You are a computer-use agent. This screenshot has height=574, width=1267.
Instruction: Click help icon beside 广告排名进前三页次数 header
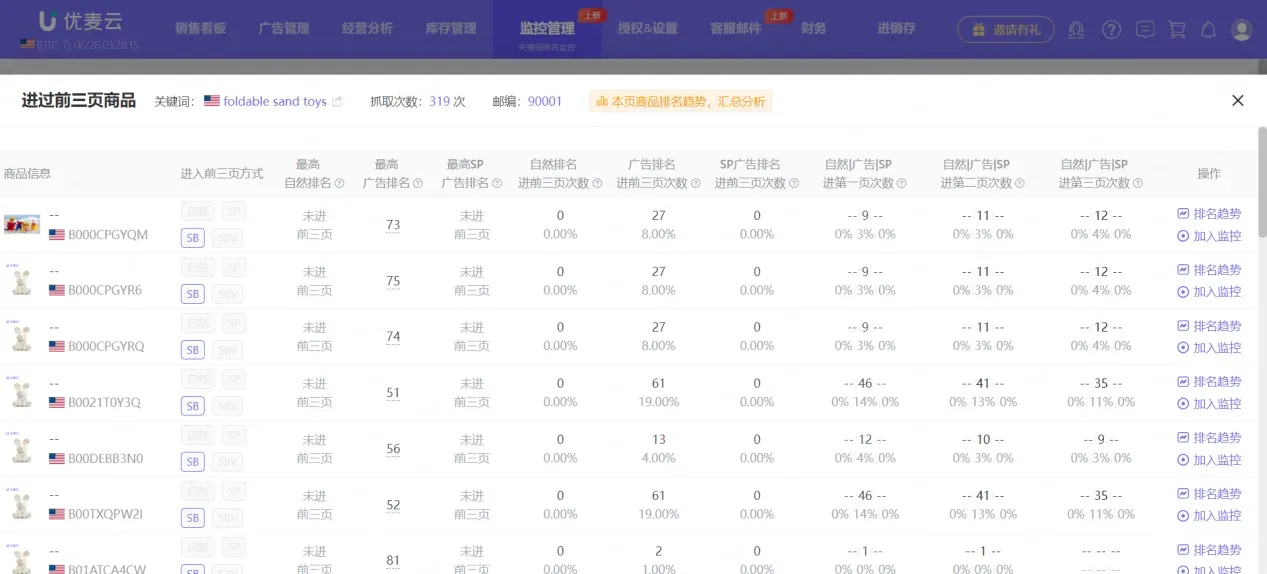coord(695,183)
